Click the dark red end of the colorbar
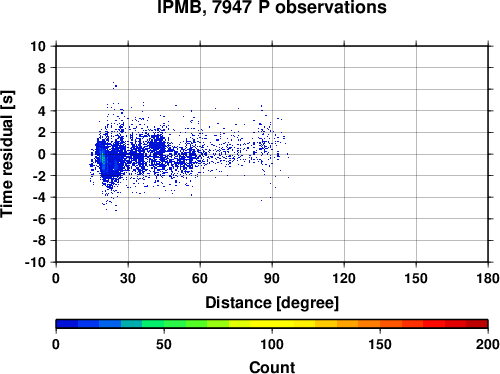Screen dimensions: 500x374 tap(477, 324)
